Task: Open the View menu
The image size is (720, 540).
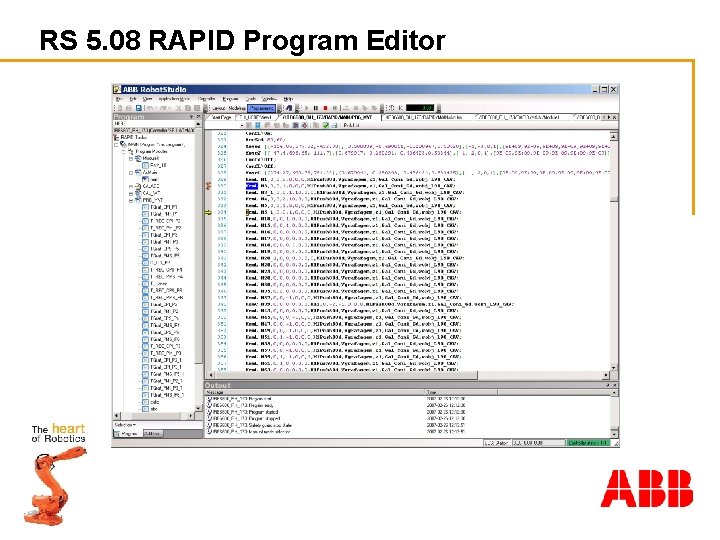Action: click(x=147, y=99)
